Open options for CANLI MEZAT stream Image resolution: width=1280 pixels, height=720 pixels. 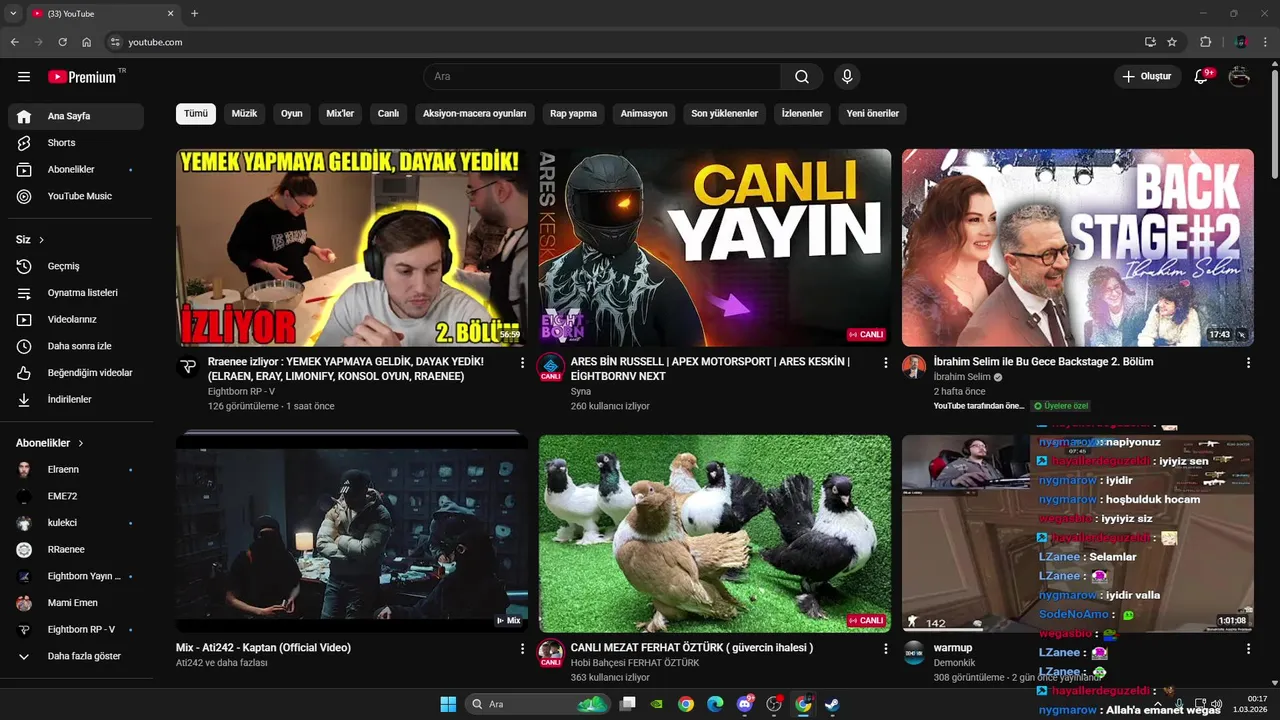coord(885,649)
